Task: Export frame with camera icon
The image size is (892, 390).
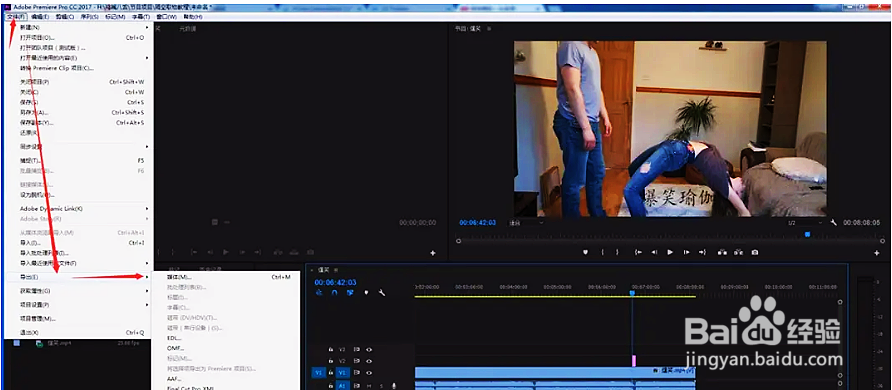Action: 754,252
